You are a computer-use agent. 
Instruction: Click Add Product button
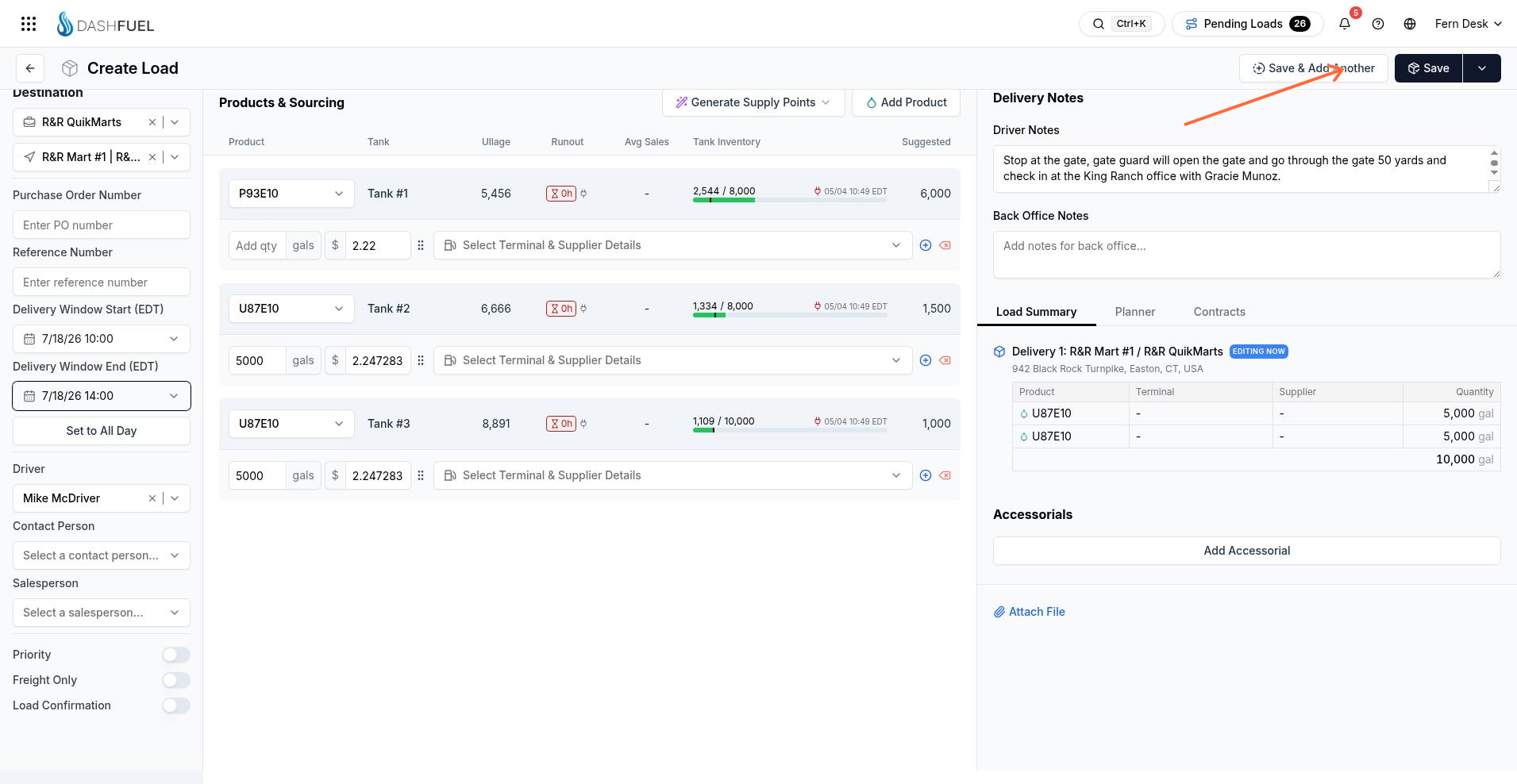coord(906,102)
